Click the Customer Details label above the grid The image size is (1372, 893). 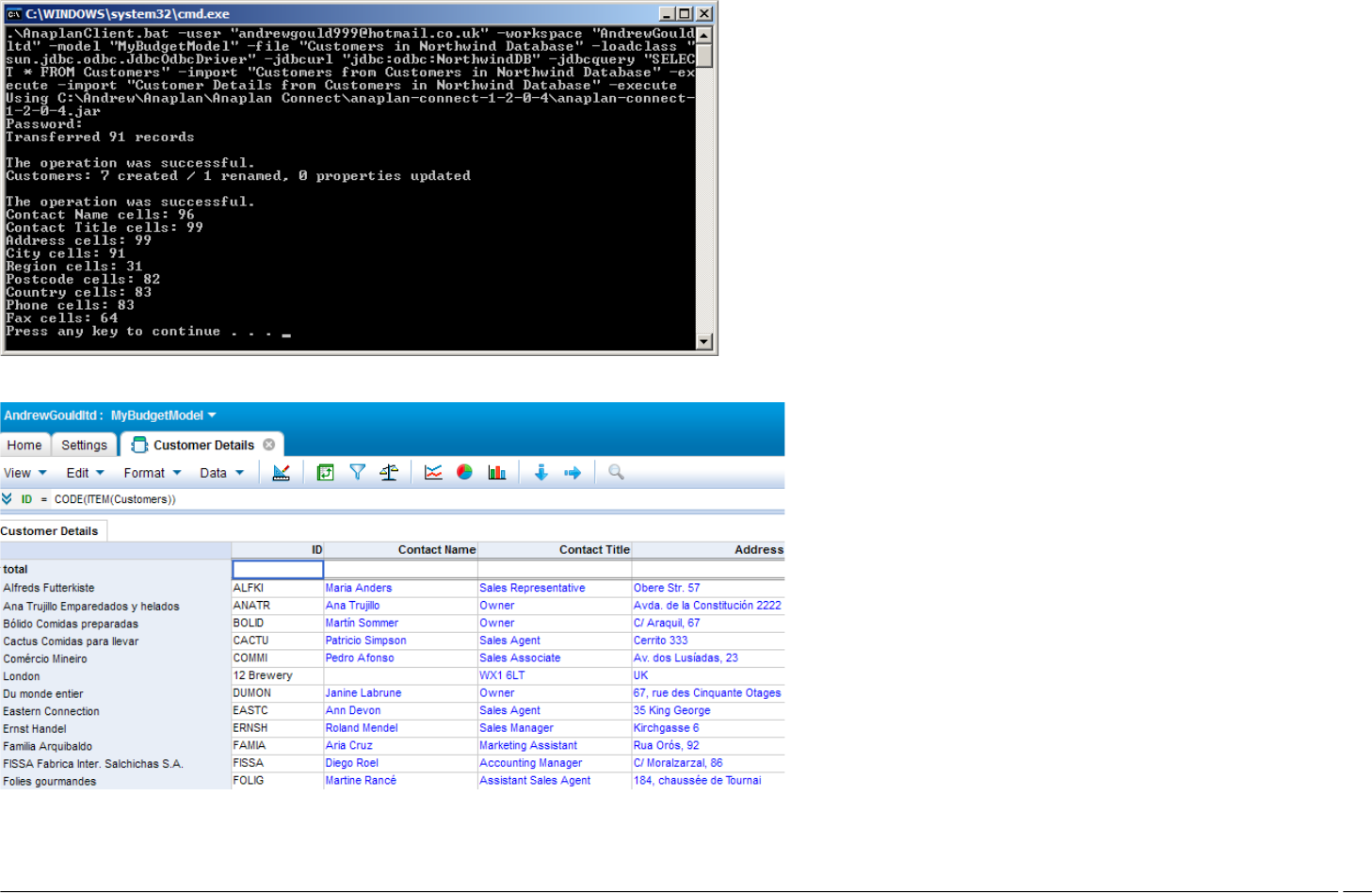click(50, 531)
